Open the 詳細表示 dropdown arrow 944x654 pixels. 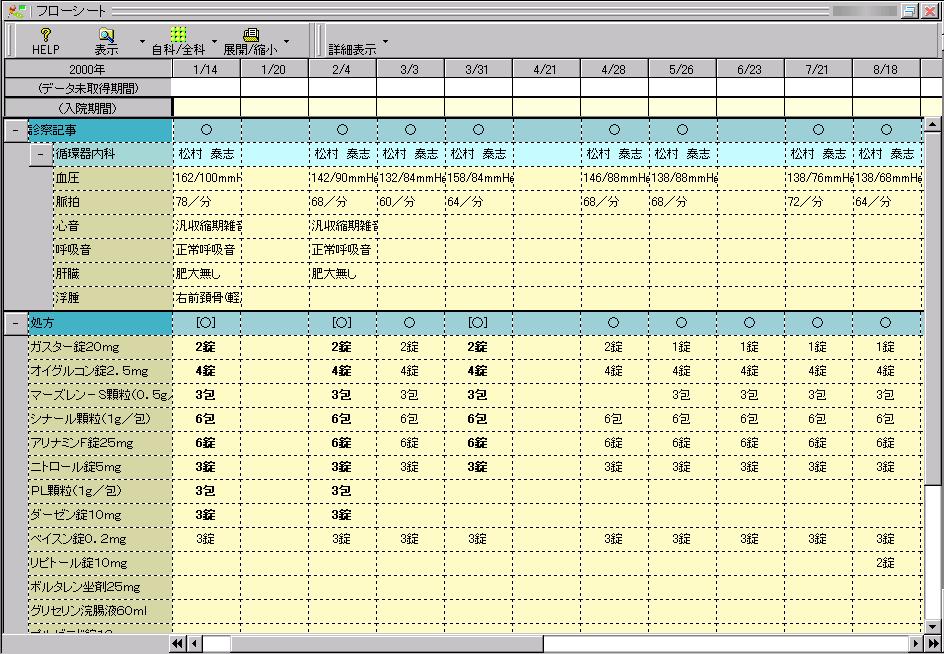[386, 42]
